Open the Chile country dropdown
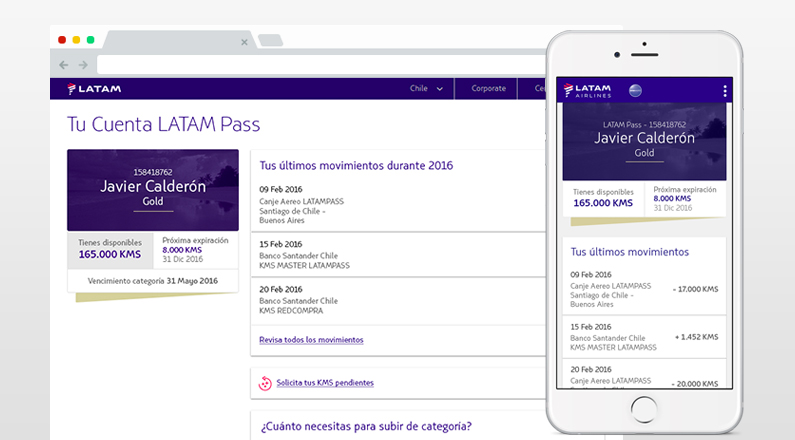The height and width of the screenshot is (440, 795). tap(426, 88)
